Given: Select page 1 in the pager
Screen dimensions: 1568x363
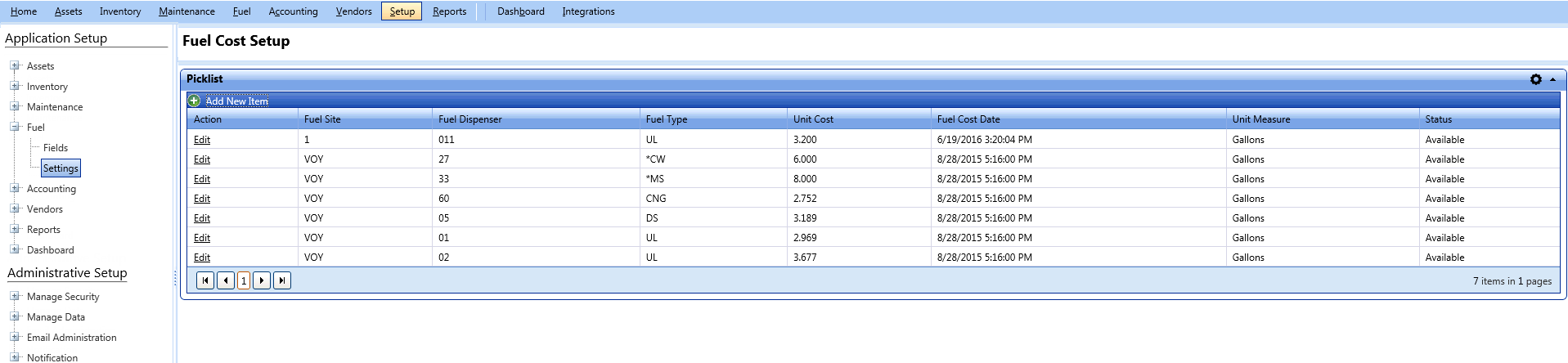Looking at the screenshot, I should (x=244, y=280).
